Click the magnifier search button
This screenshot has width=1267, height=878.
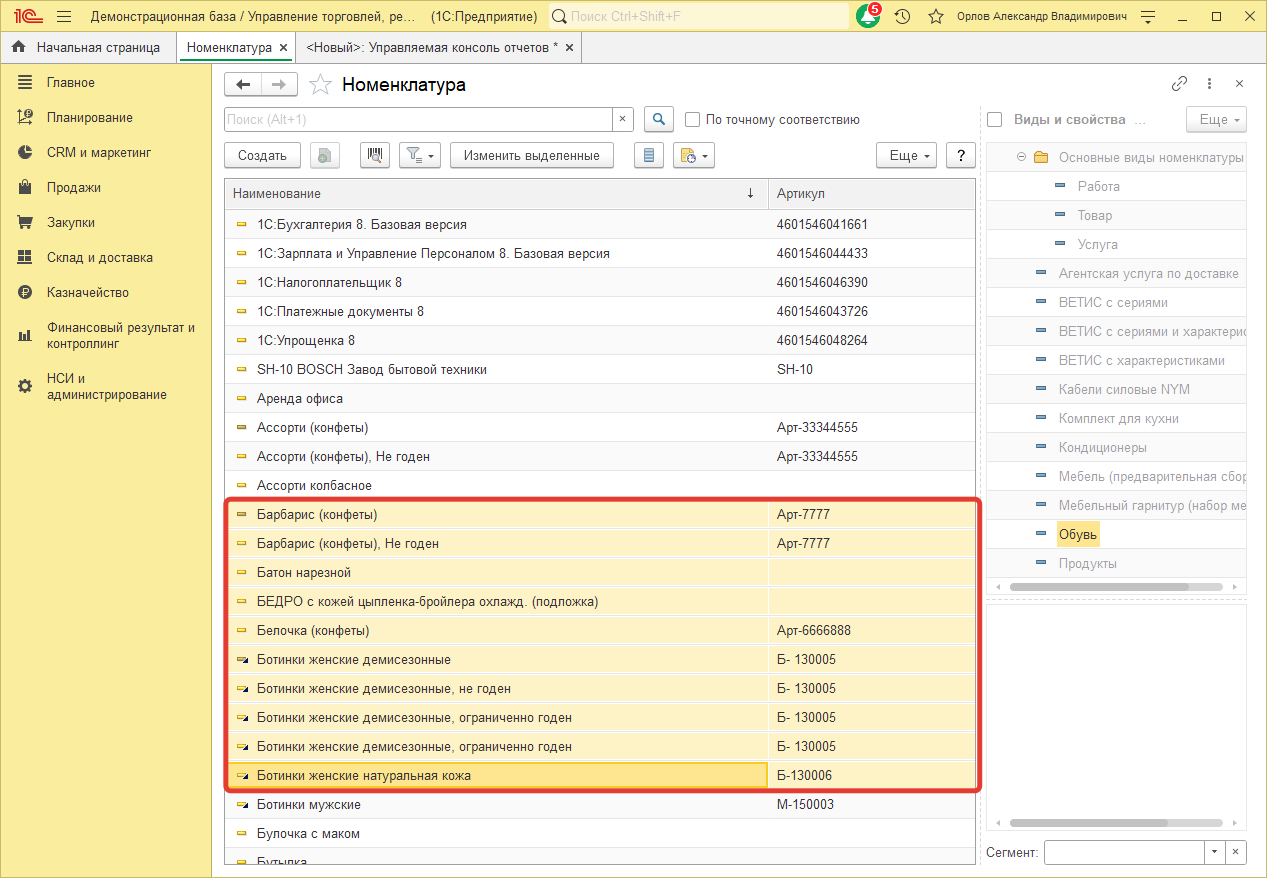658,119
